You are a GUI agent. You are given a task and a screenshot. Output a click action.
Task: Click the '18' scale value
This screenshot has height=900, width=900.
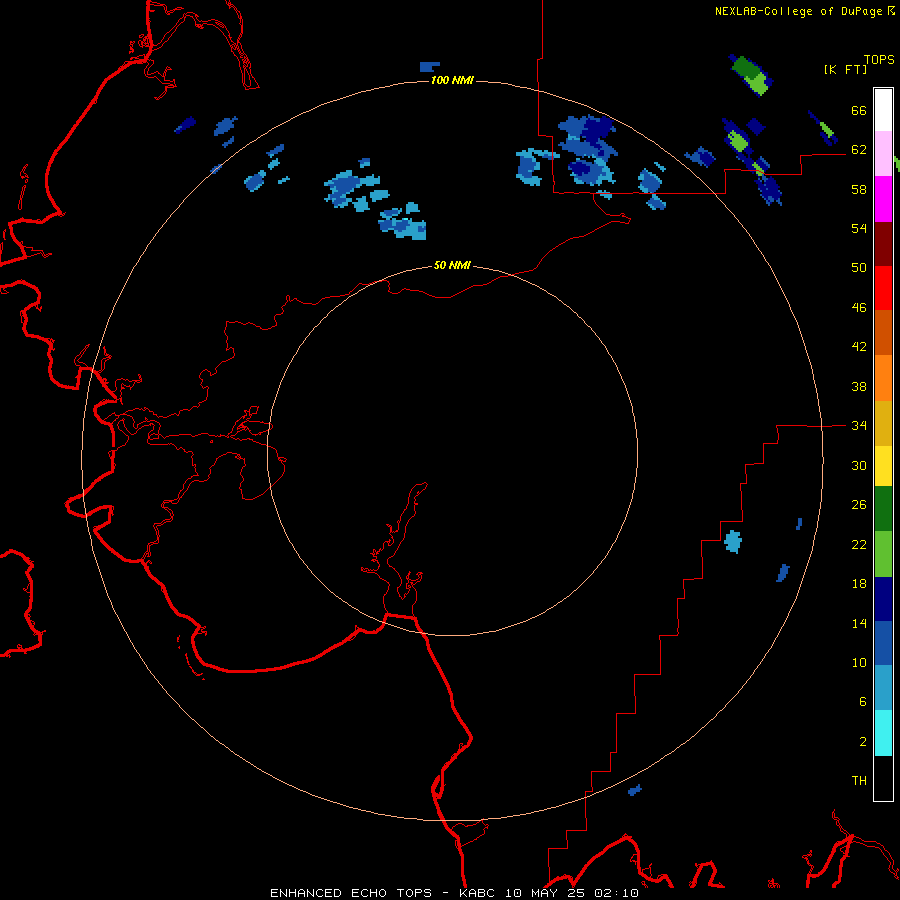(859, 584)
